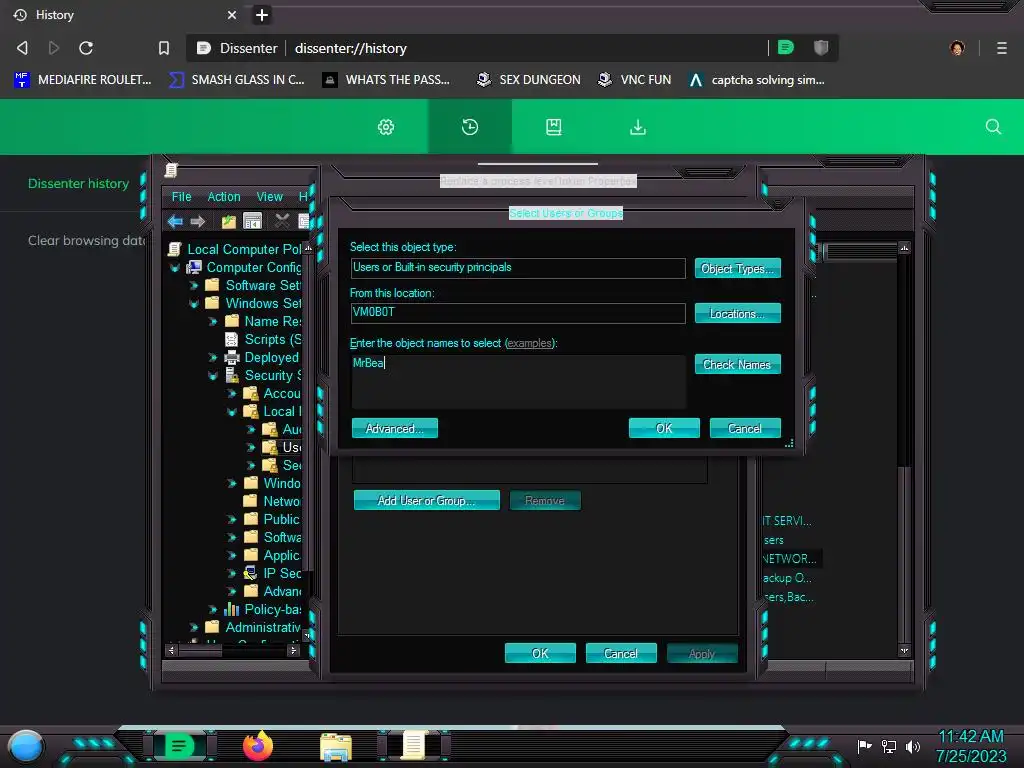
Task: Collapse the Windows Settings node
Action: 194,304
